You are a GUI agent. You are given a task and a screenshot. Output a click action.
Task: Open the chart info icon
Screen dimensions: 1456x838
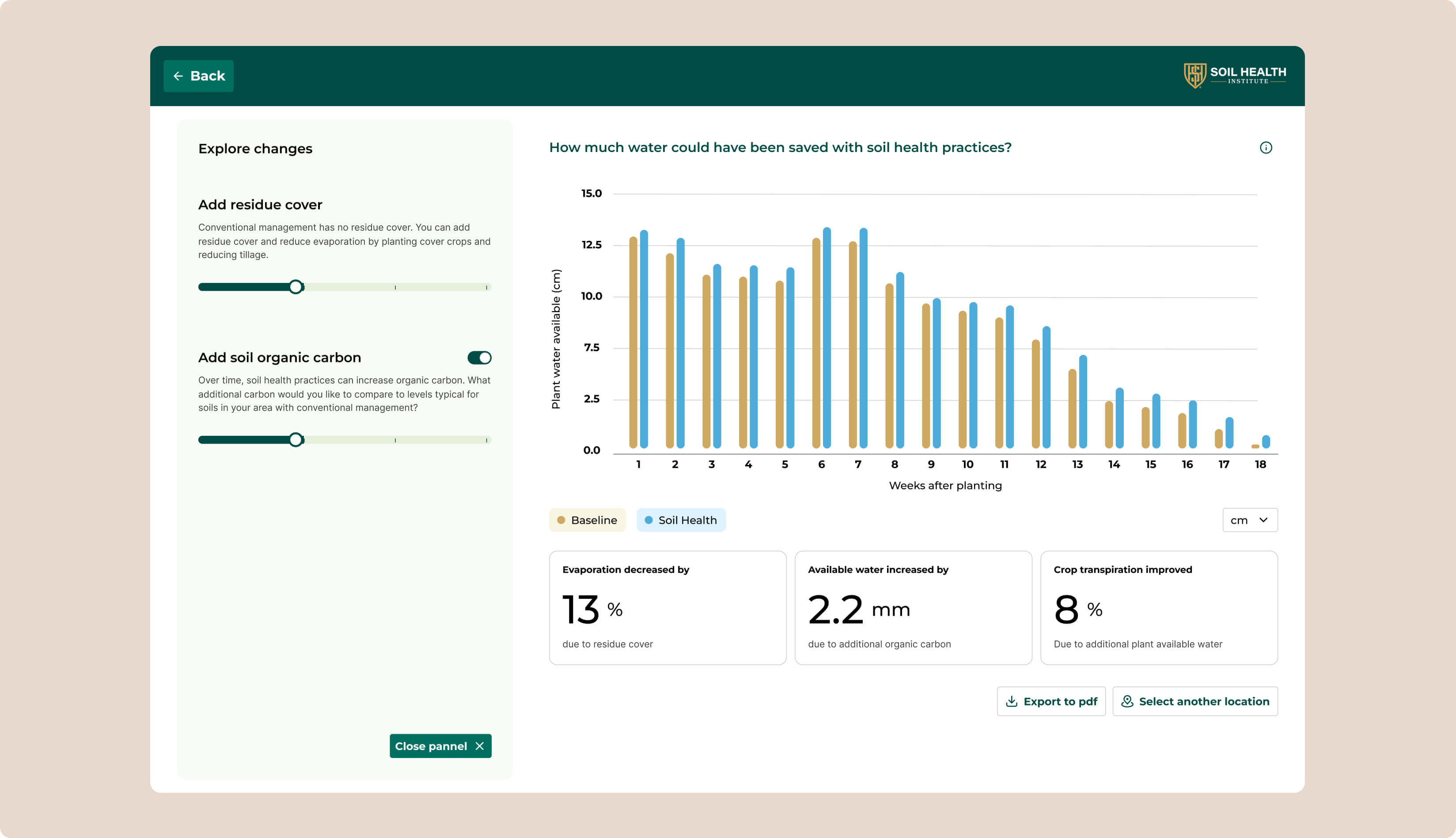tap(1266, 148)
